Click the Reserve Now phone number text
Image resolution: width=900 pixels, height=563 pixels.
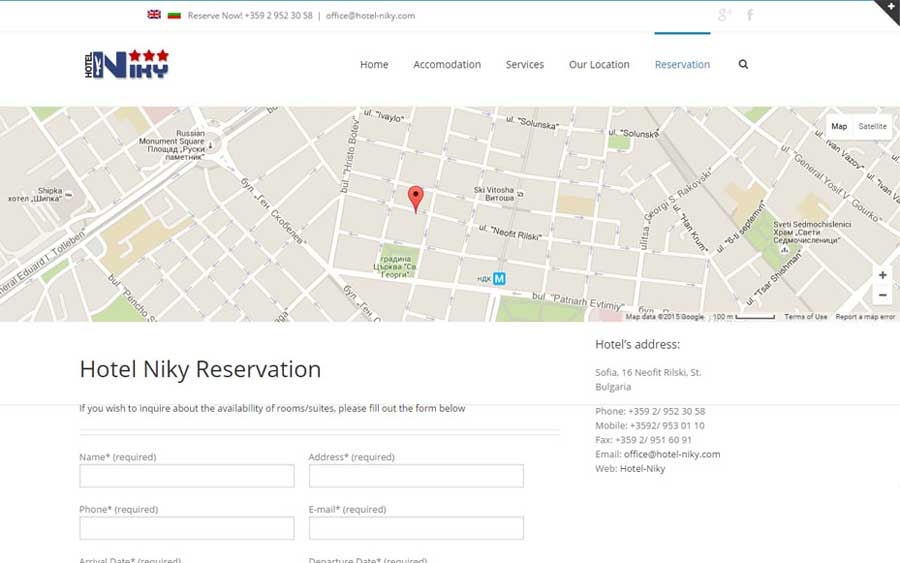[x=250, y=15]
